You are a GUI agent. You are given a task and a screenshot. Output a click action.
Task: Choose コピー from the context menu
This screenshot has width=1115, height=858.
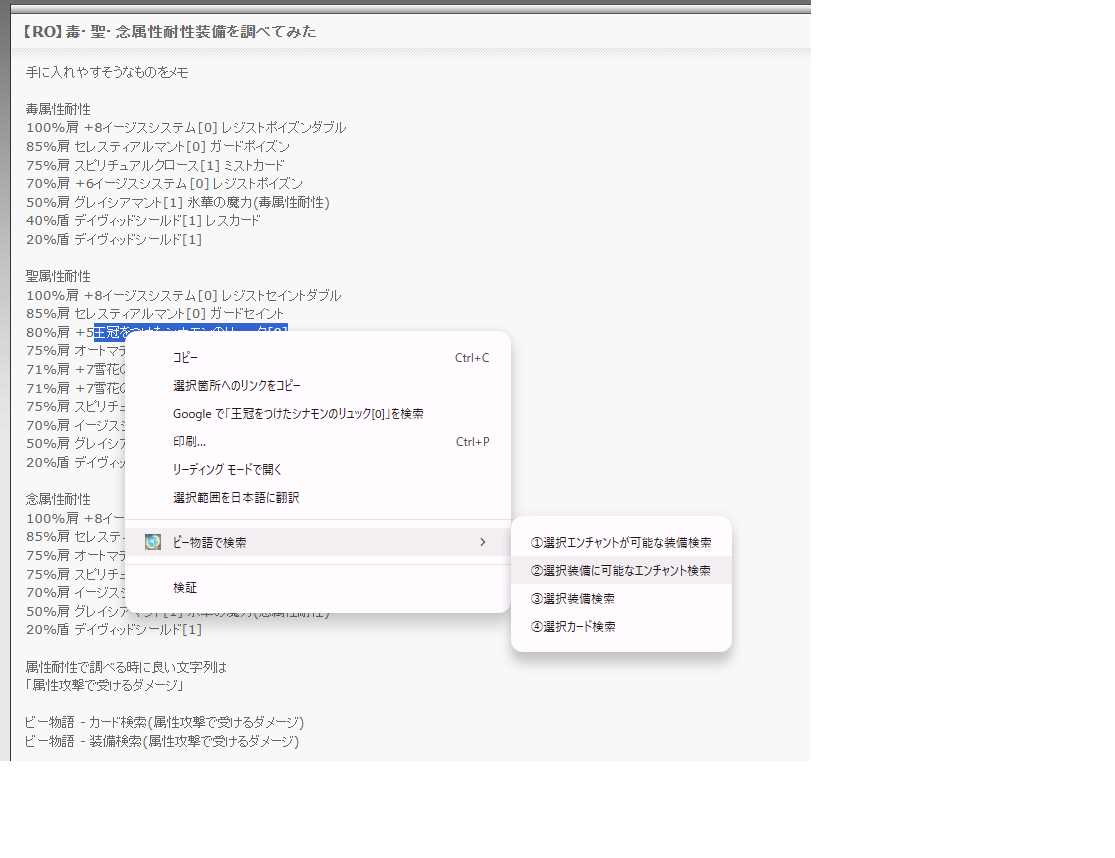(185, 358)
